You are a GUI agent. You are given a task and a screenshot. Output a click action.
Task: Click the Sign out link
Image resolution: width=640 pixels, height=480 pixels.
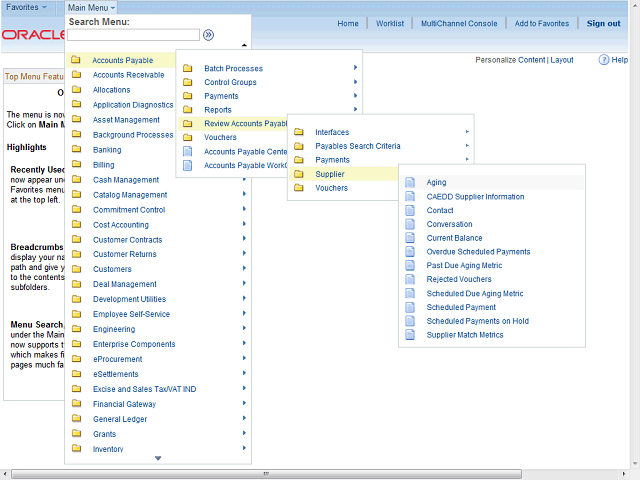603,23
